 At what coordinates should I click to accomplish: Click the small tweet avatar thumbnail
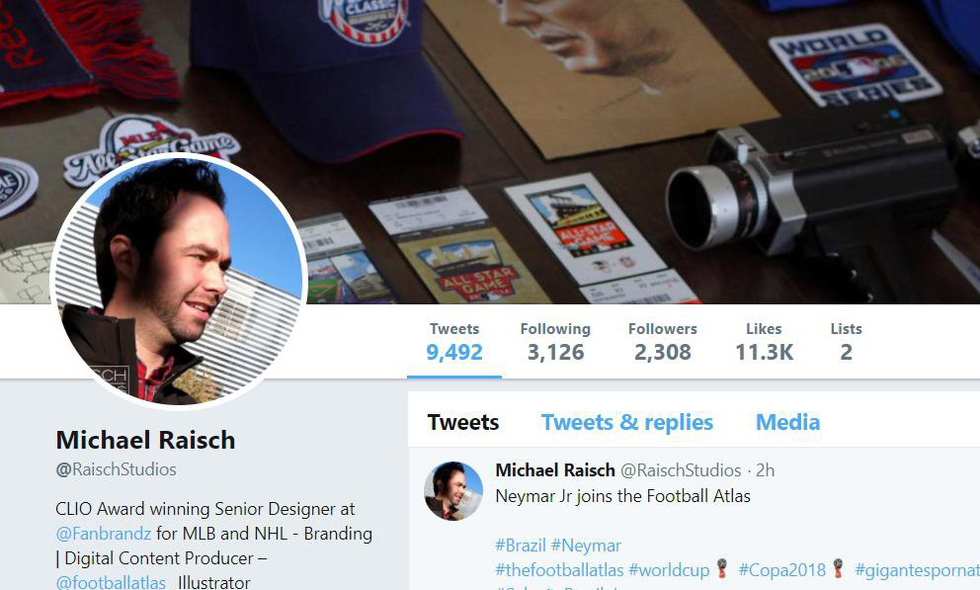454,491
